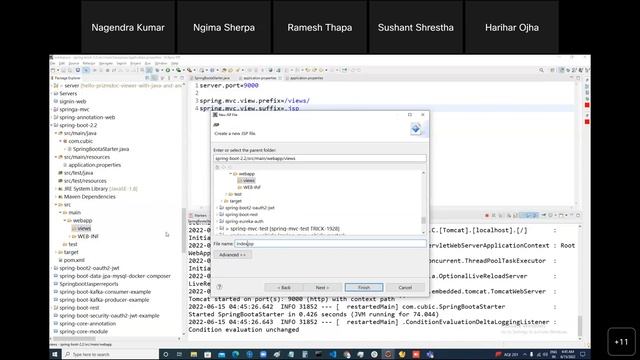Collapse com.cubic package node
640x360 pixels.
[60, 141]
